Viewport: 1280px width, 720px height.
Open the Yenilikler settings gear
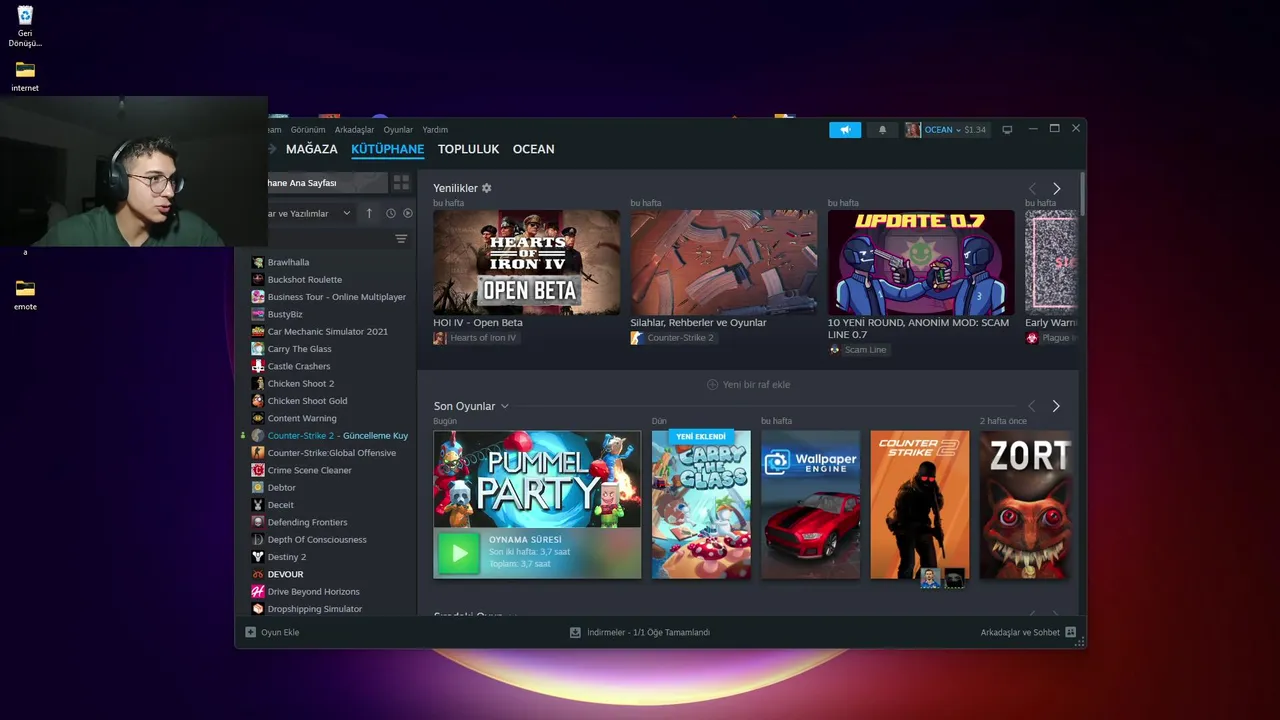(487, 188)
